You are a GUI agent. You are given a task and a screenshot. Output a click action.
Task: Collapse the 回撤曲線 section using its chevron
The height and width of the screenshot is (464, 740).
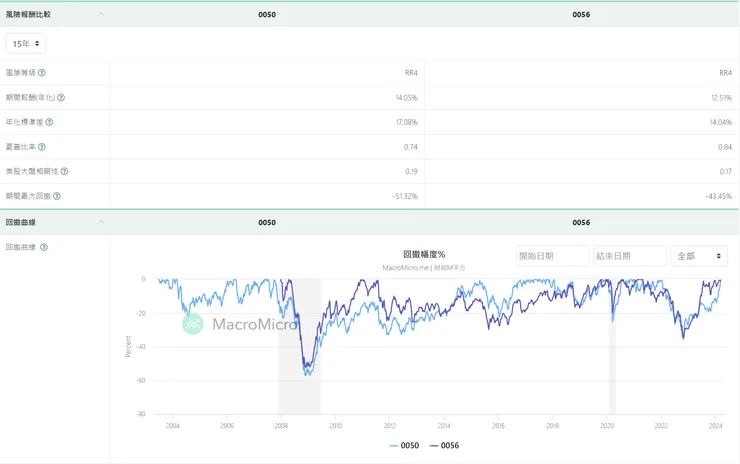(101, 222)
